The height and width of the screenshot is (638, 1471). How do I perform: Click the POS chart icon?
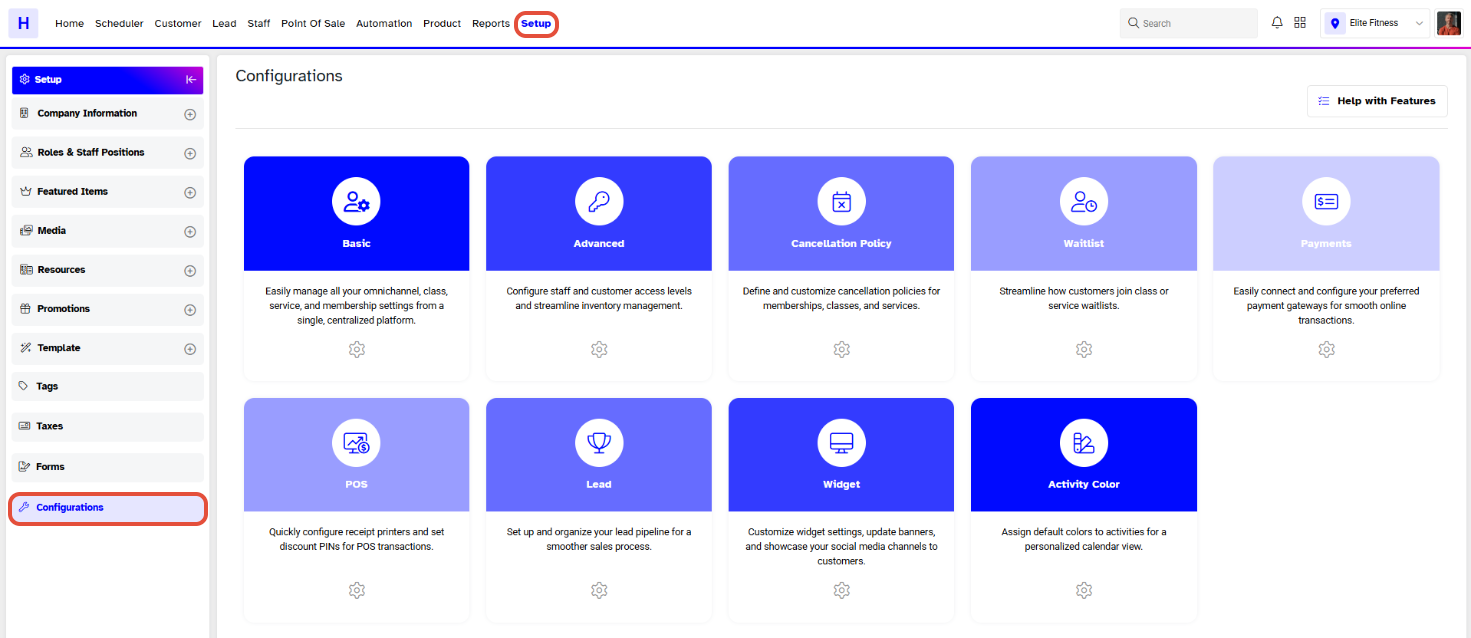coord(356,442)
